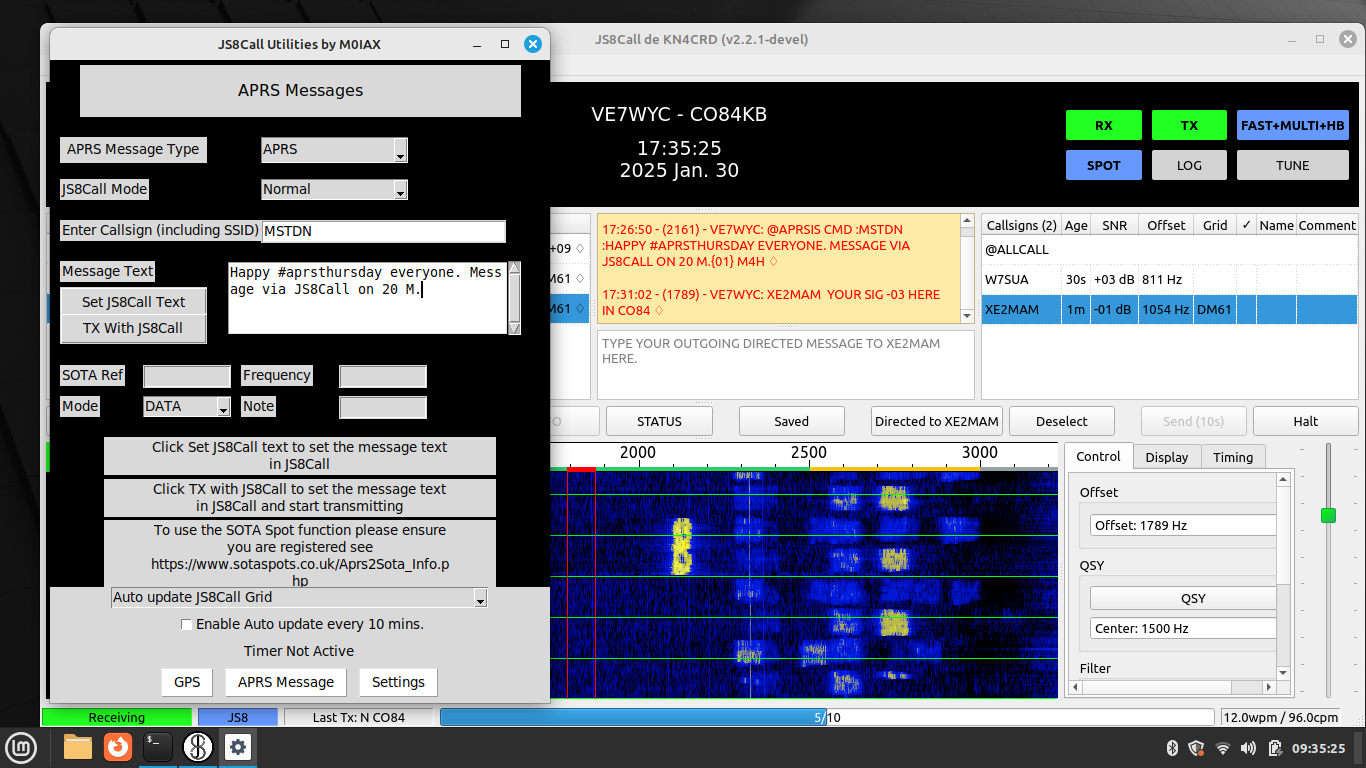
Task: Click the green volume slider handle
Action: [1328, 515]
